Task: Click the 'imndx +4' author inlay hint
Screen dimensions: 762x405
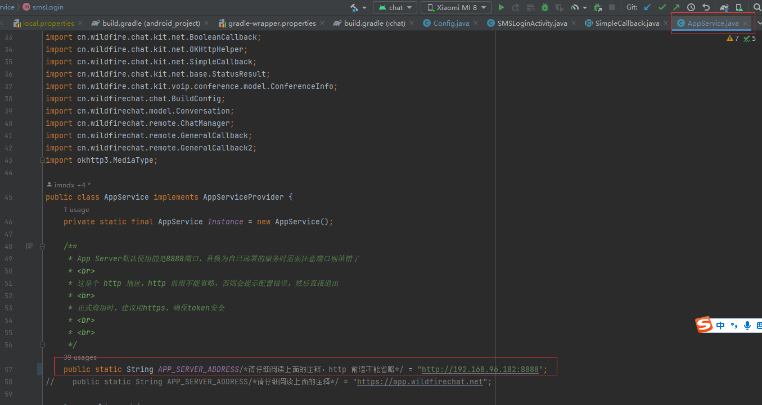Action: point(69,185)
